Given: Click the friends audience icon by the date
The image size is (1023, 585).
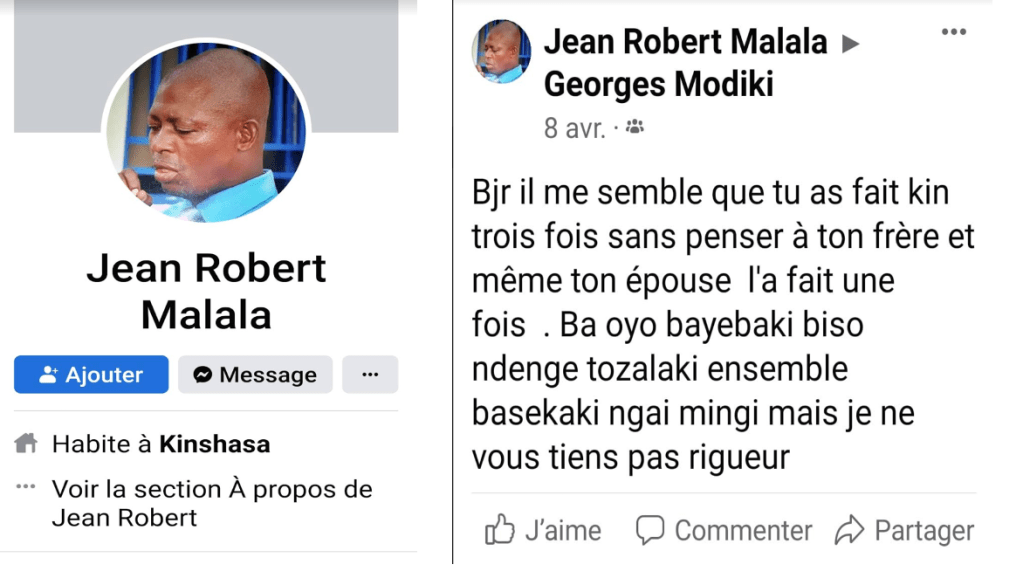Looking at the screenshot, I should point(635,128).
